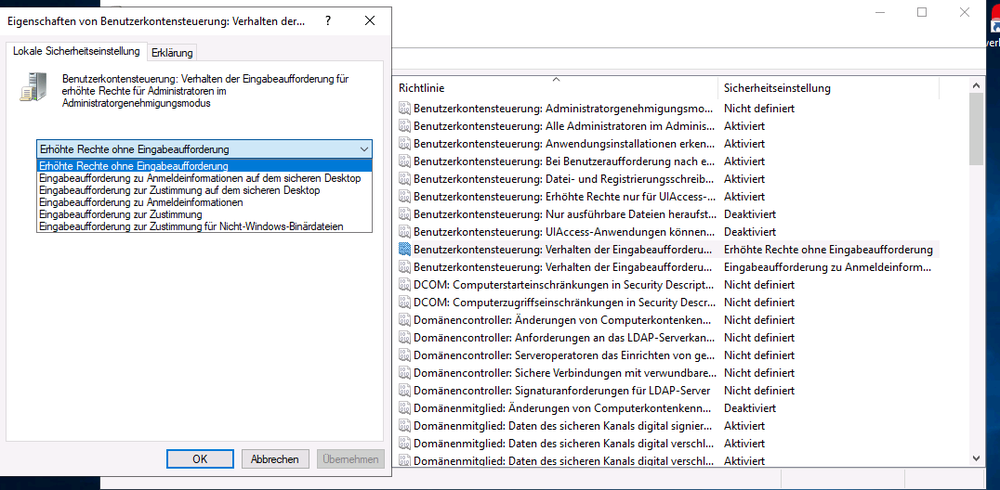Select 'Alle Administratoren im Administratorgenehmigungsmodus' policy row
This screenshot has height=490, width=1000.
point(563,126)
